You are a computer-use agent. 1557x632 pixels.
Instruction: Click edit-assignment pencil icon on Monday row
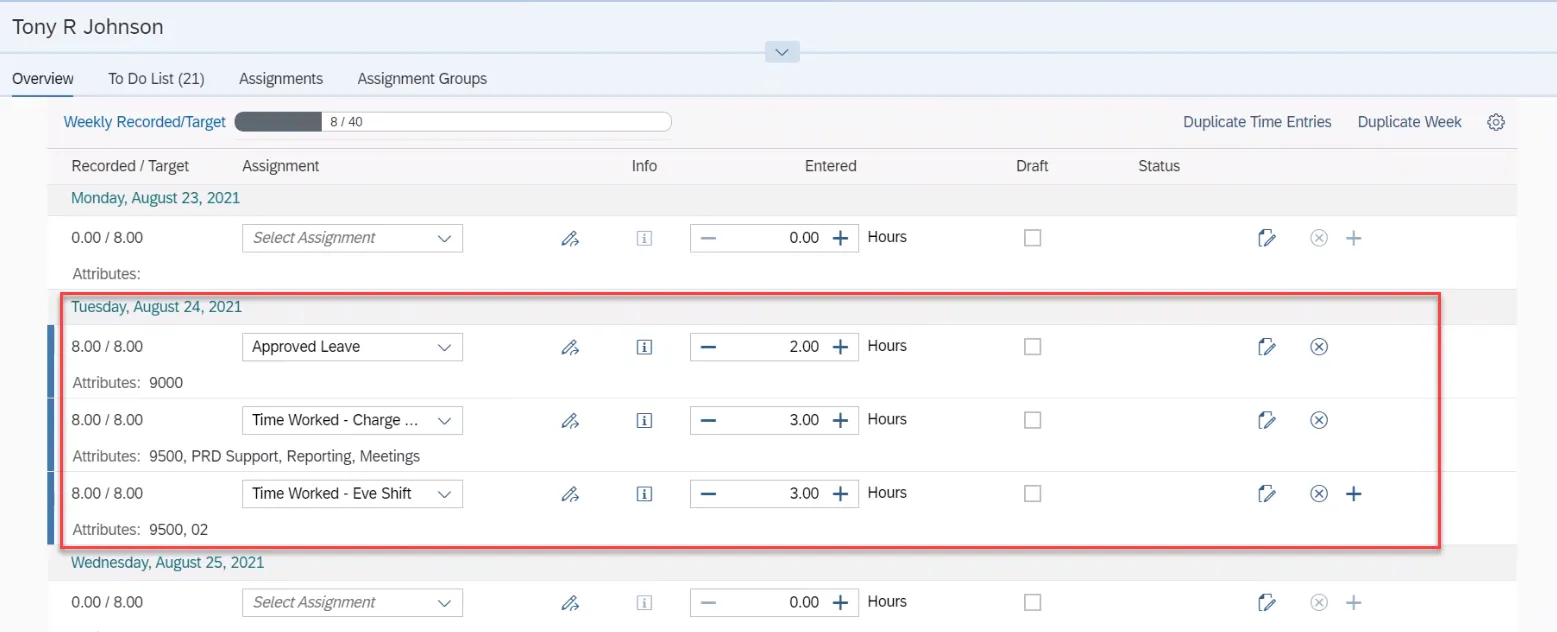point(570,238)
